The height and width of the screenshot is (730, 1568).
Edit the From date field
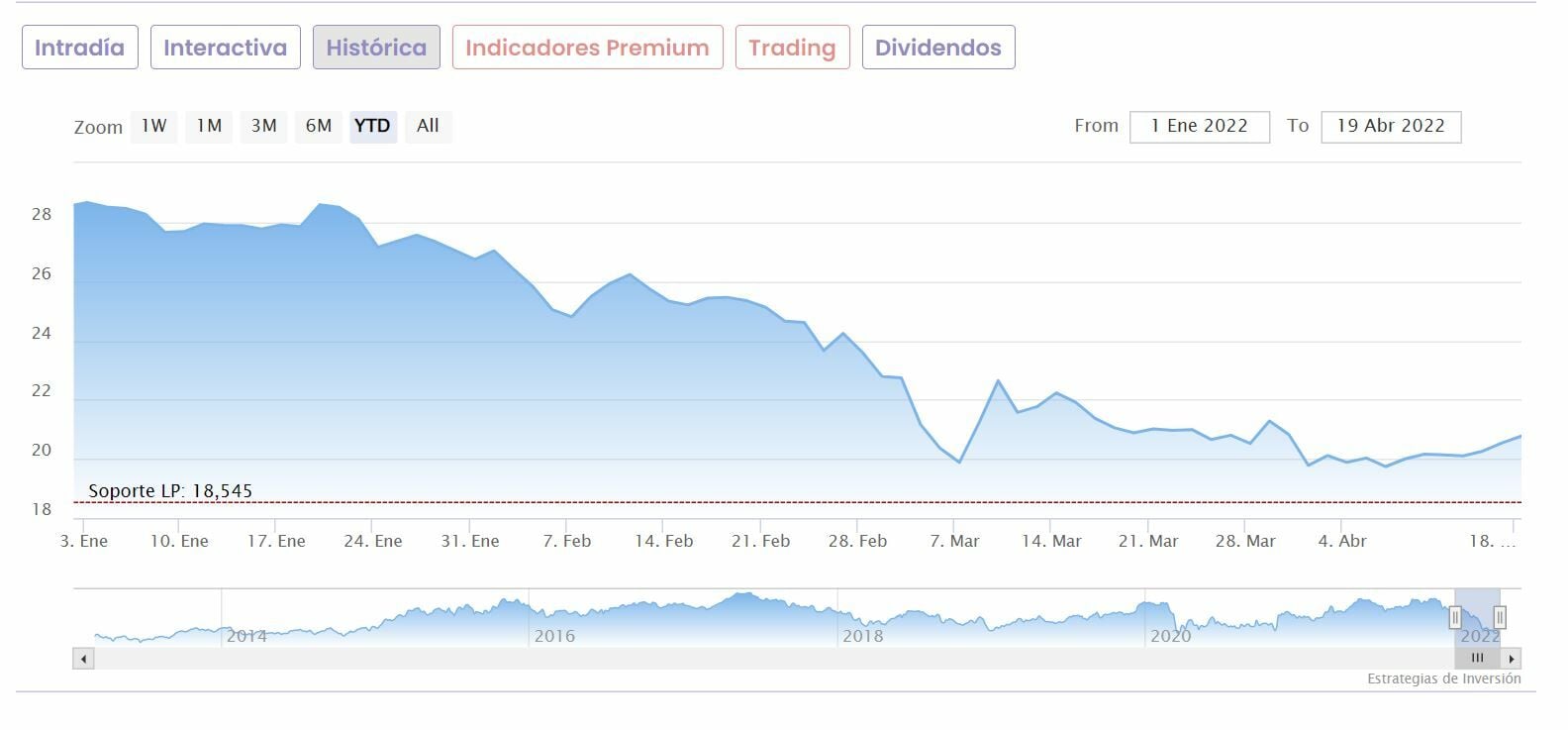tap(1199, 127)
